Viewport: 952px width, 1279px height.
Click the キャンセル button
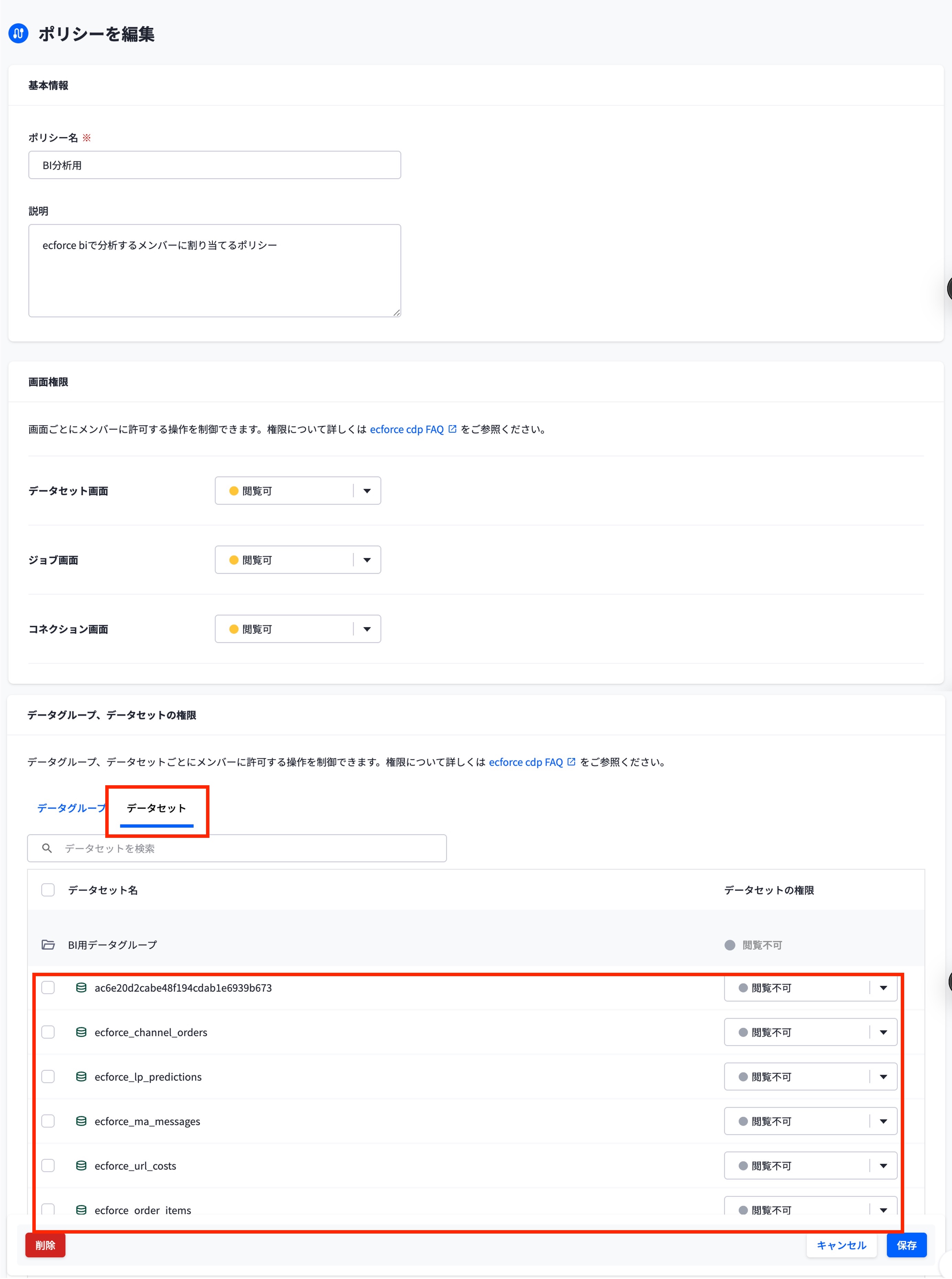point(841,1245)
